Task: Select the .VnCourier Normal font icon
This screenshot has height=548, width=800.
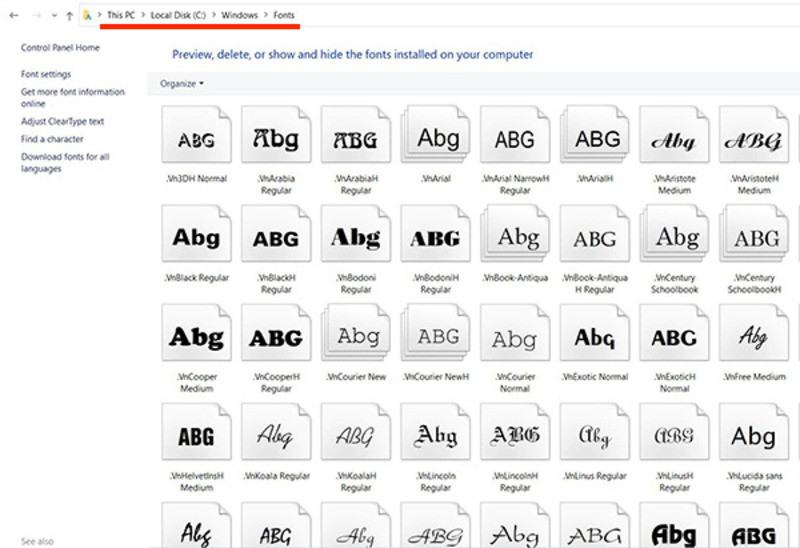Action: pyautogui.click(x=515, y=332)
